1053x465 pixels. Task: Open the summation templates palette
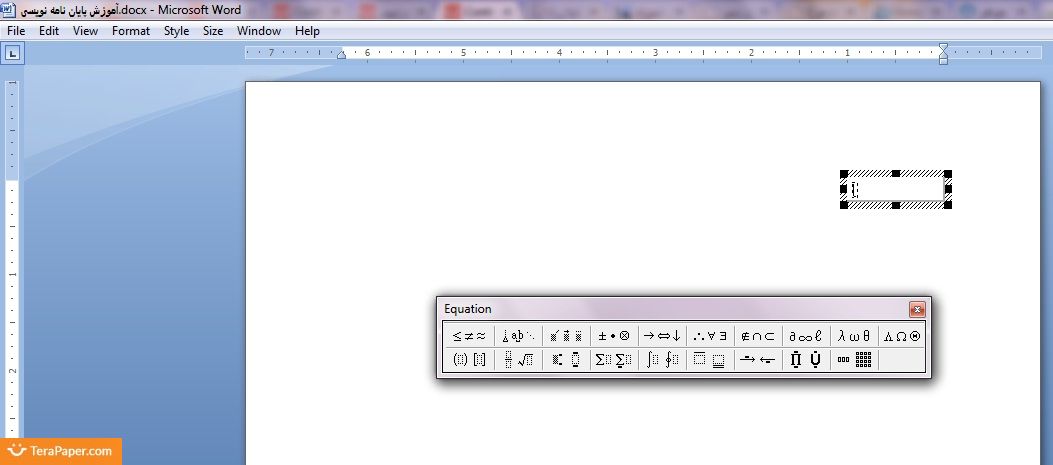point(614,360)
